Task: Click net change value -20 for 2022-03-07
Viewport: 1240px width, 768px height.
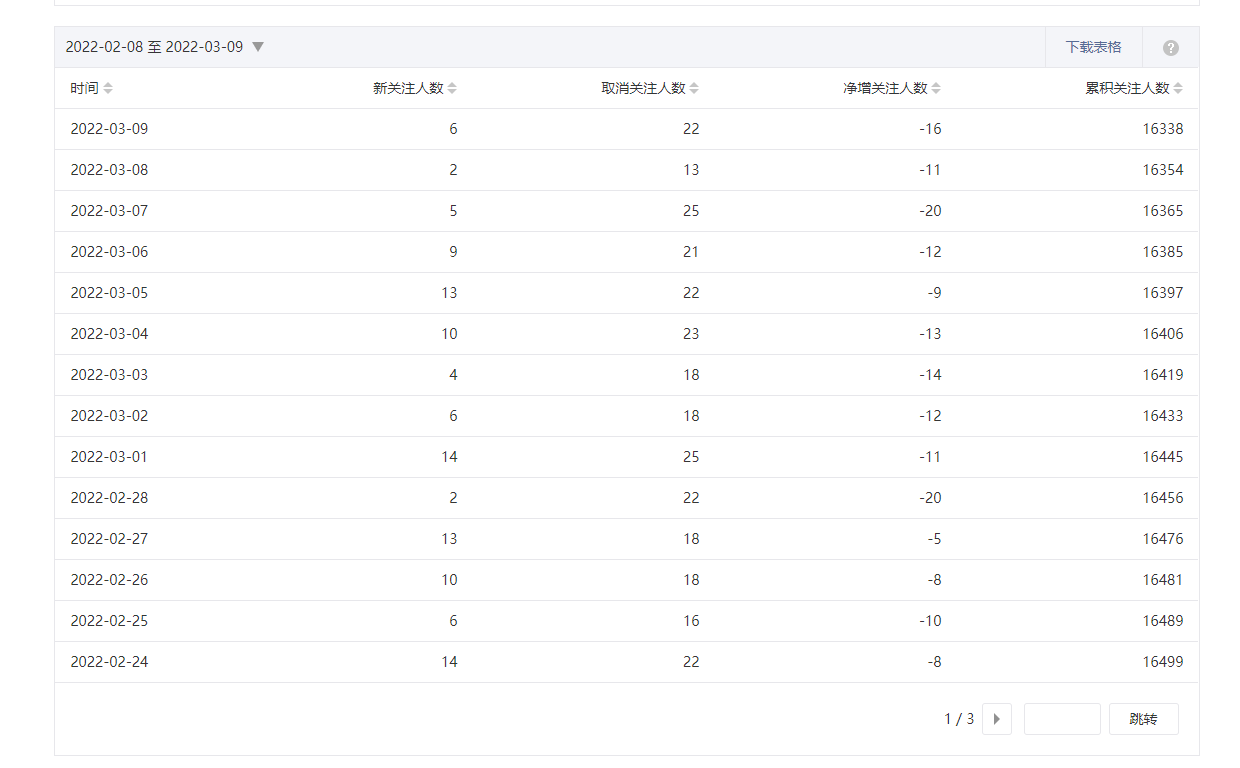Action: [930, 211]
